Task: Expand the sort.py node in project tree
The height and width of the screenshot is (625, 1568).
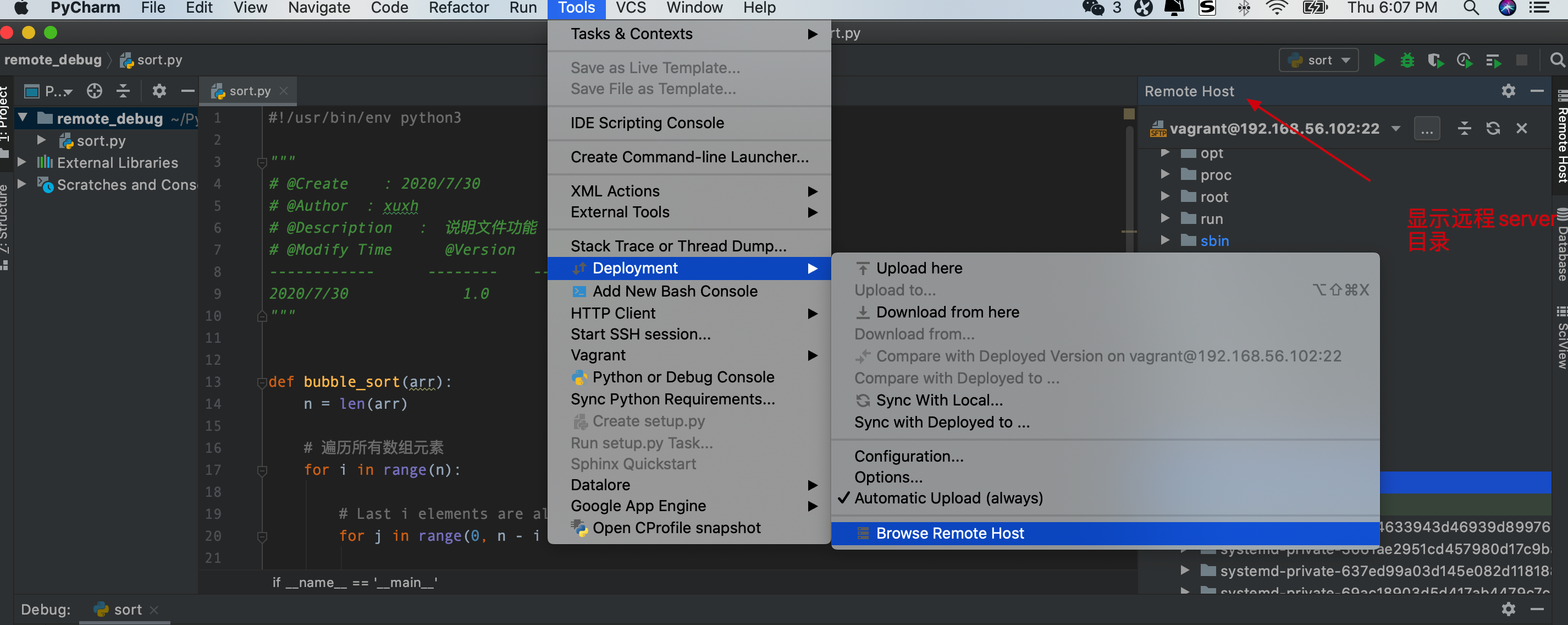Action: click(41, 140)
